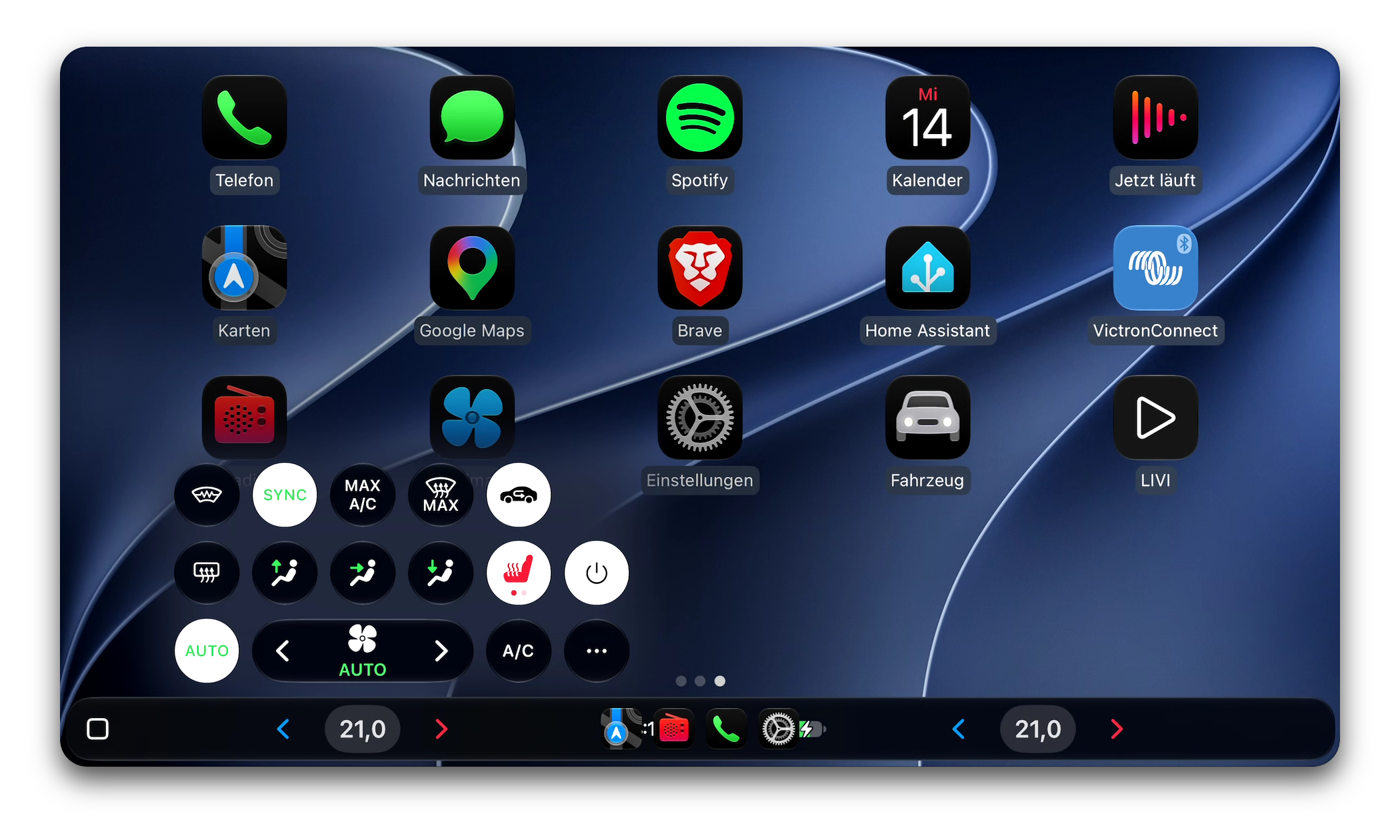
Task: Open the Jetzt läuft now playing app
Action: point(1155,118)
